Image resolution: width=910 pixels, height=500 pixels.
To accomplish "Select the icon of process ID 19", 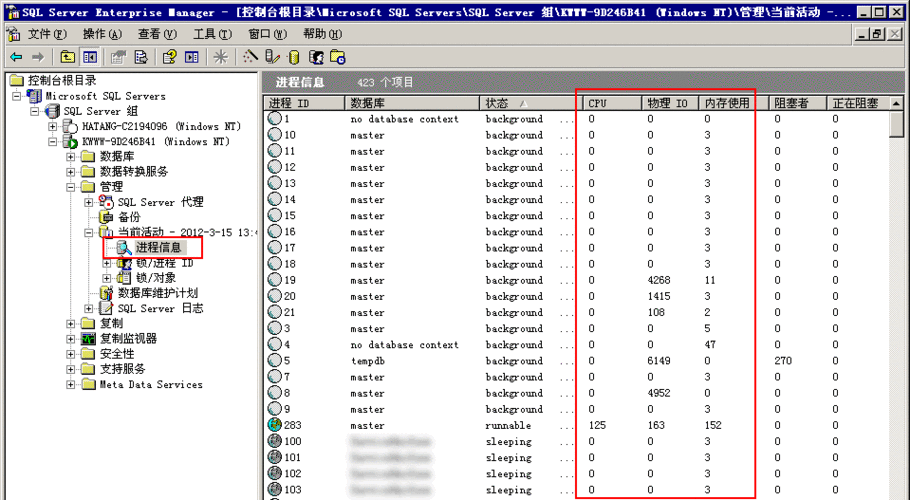I will 275,280.
